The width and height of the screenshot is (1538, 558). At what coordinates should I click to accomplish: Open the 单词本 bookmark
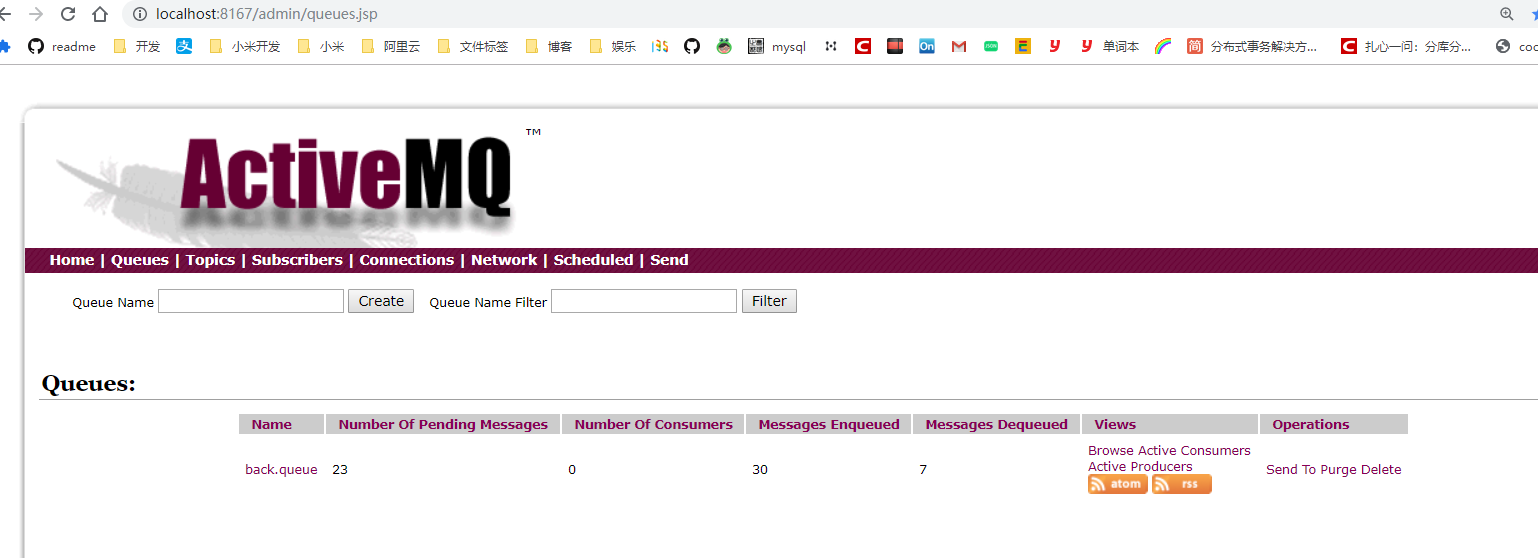pos(1109,46)
